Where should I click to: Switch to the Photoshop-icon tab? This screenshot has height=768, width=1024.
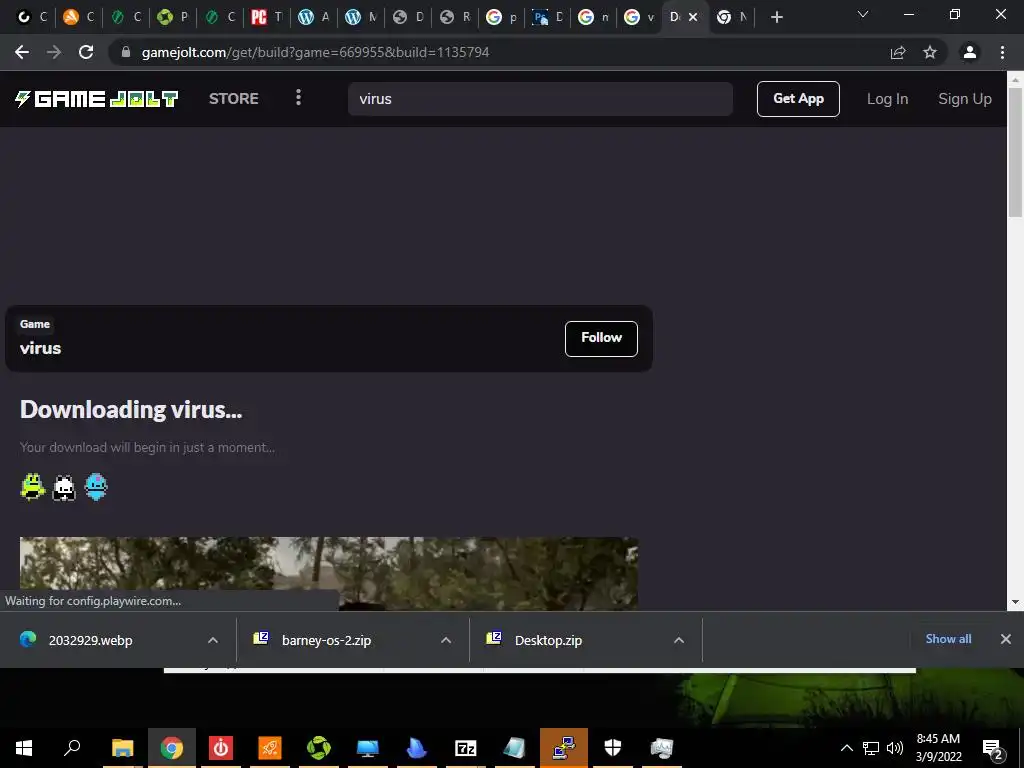[547, 17]
